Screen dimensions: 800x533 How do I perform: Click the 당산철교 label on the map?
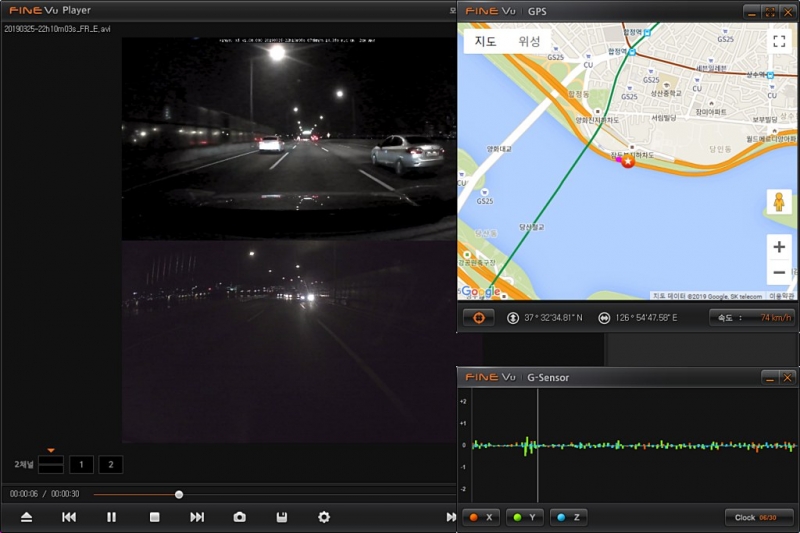click(x=532, y=226)
